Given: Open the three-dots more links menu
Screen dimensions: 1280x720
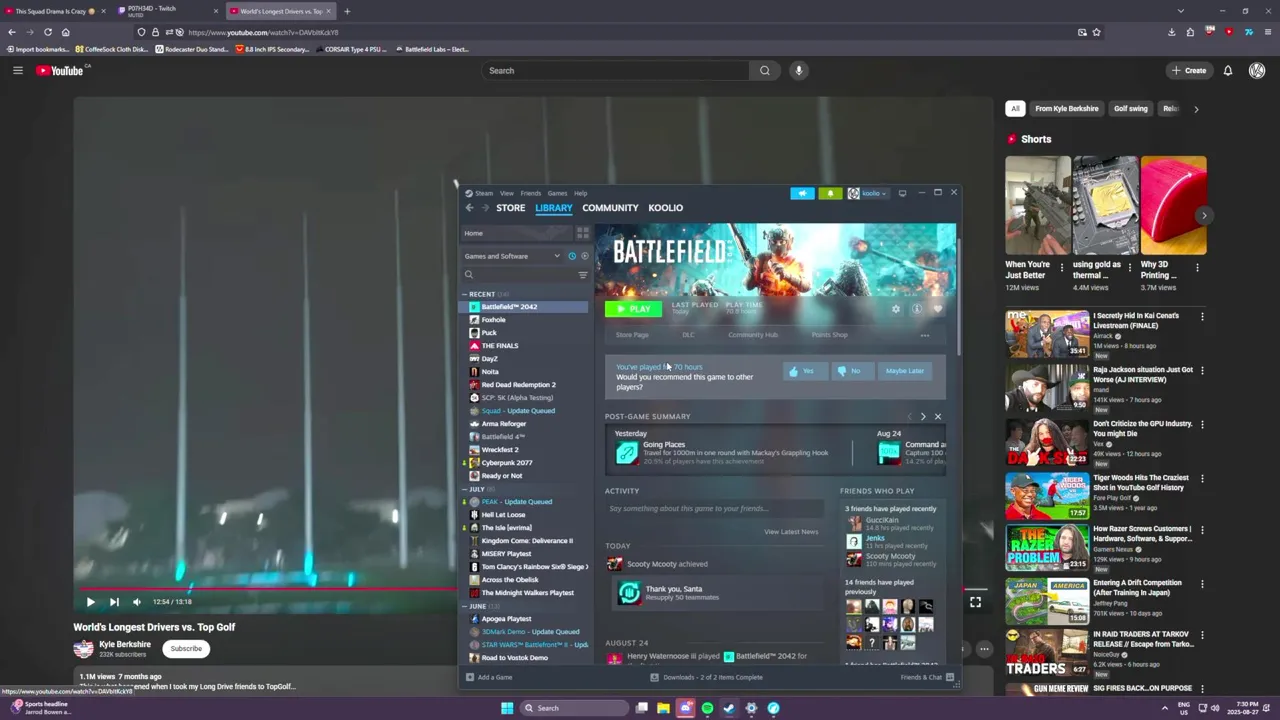Looking at the screenshot, I should tap(925, 335).
